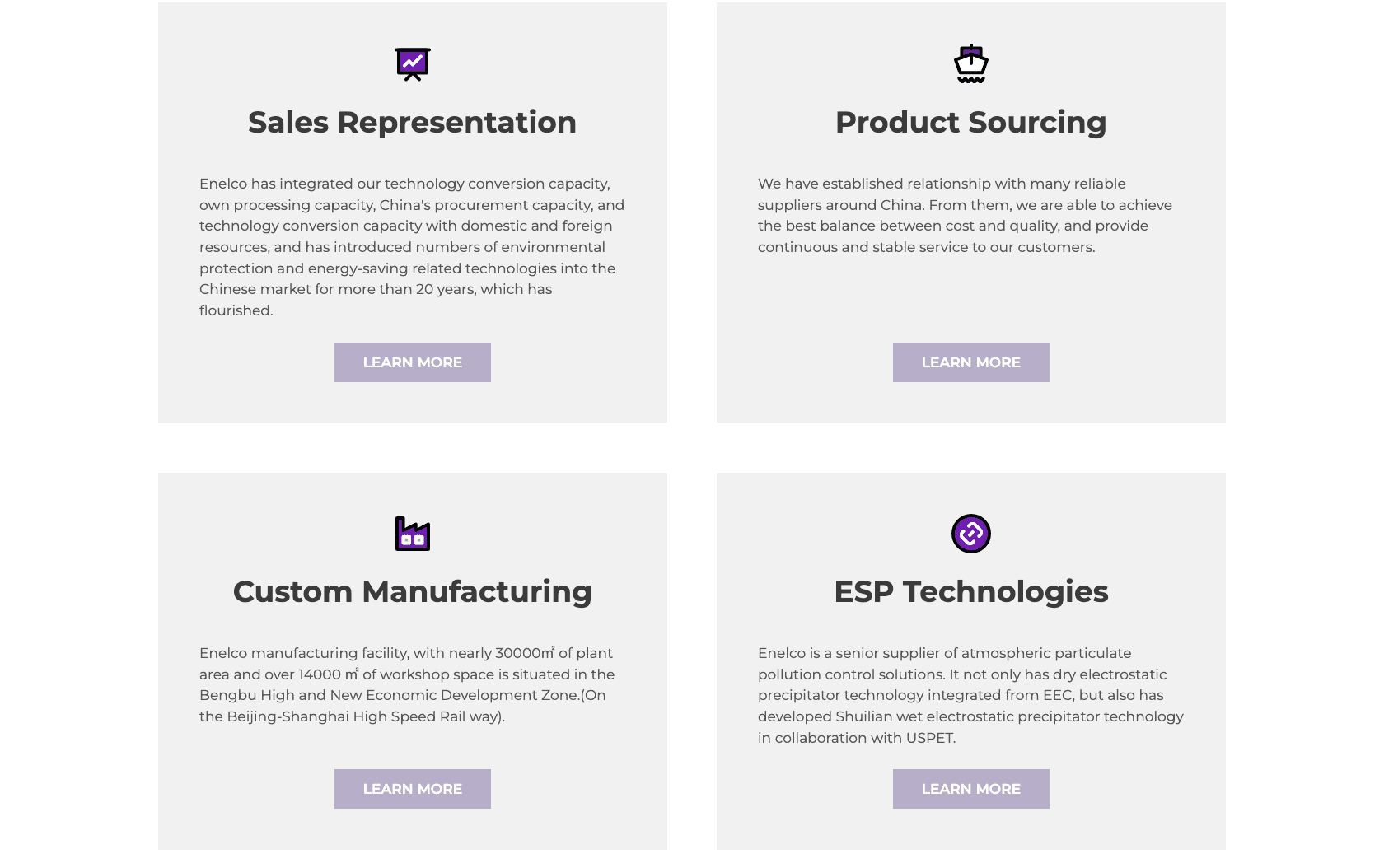Click "continuous and stable service" text line
This screenshot has height=868, width=1384.
(x=926, y=247)
